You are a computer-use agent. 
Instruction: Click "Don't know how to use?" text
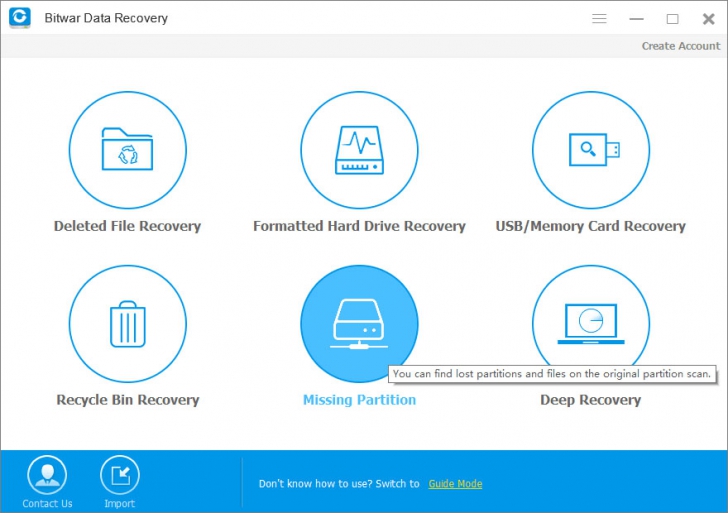(x=316, y=484)
